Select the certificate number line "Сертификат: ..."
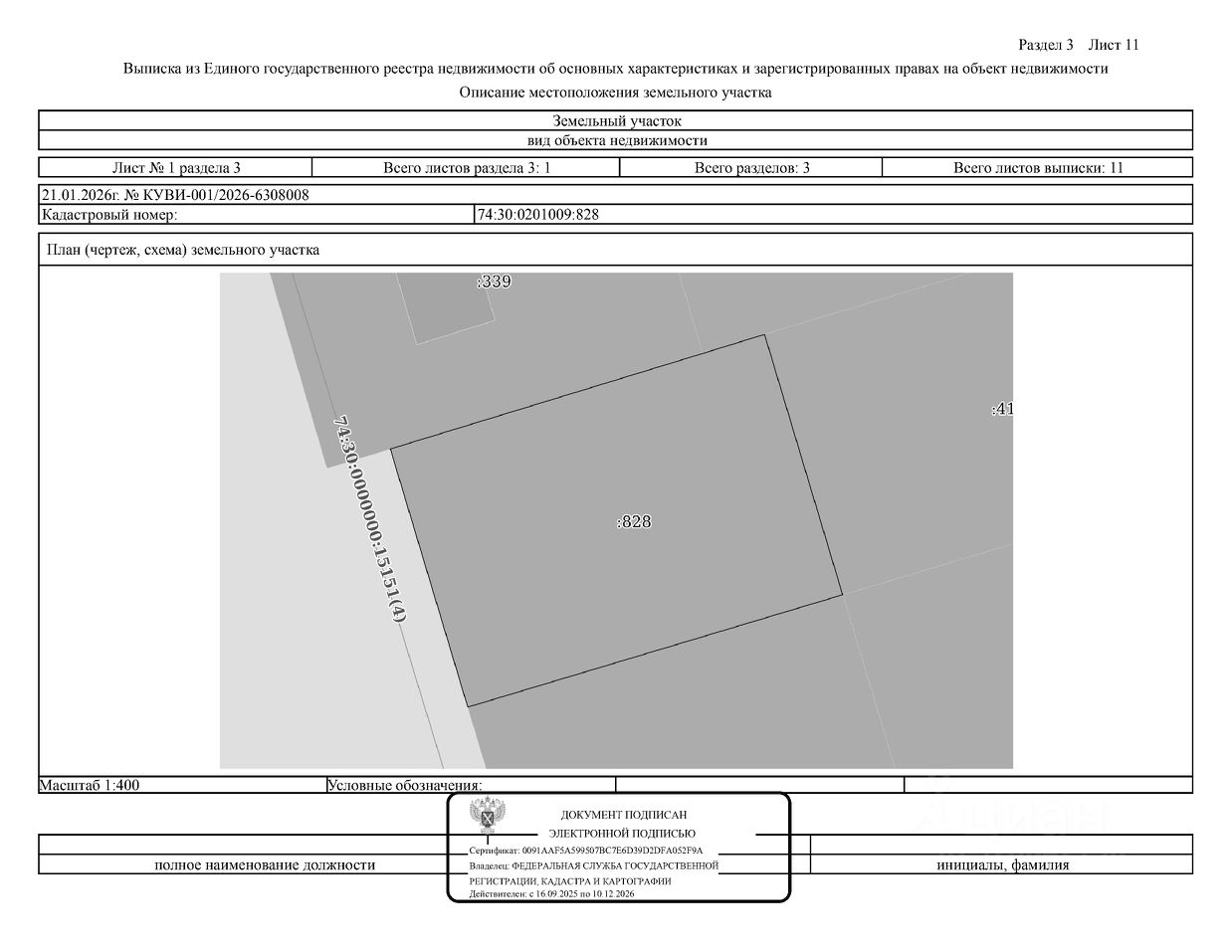This screenshot has width=1232, height=952. click(586, 852)
